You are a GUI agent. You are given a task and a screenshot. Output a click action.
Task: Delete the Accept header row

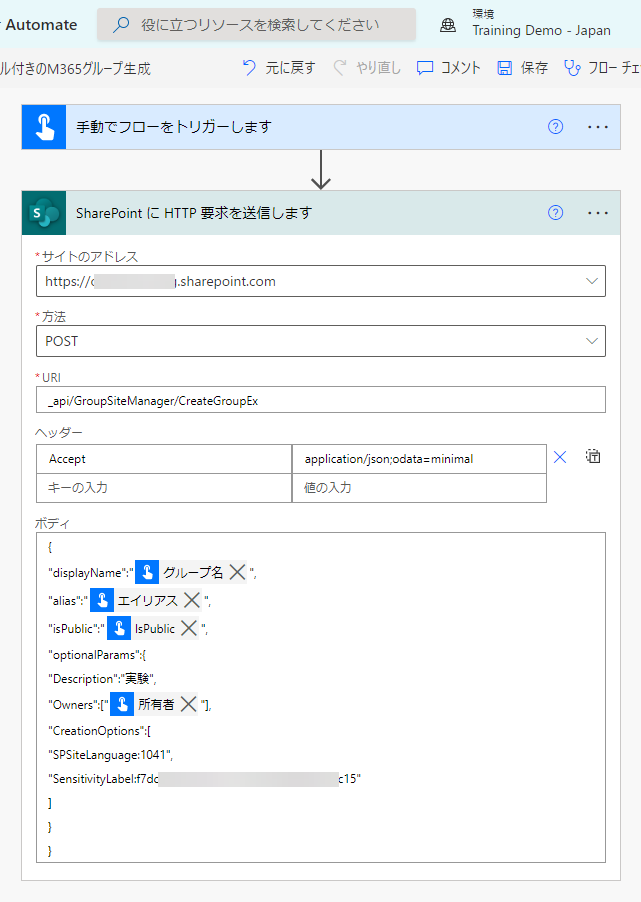(x=560, y=457)
